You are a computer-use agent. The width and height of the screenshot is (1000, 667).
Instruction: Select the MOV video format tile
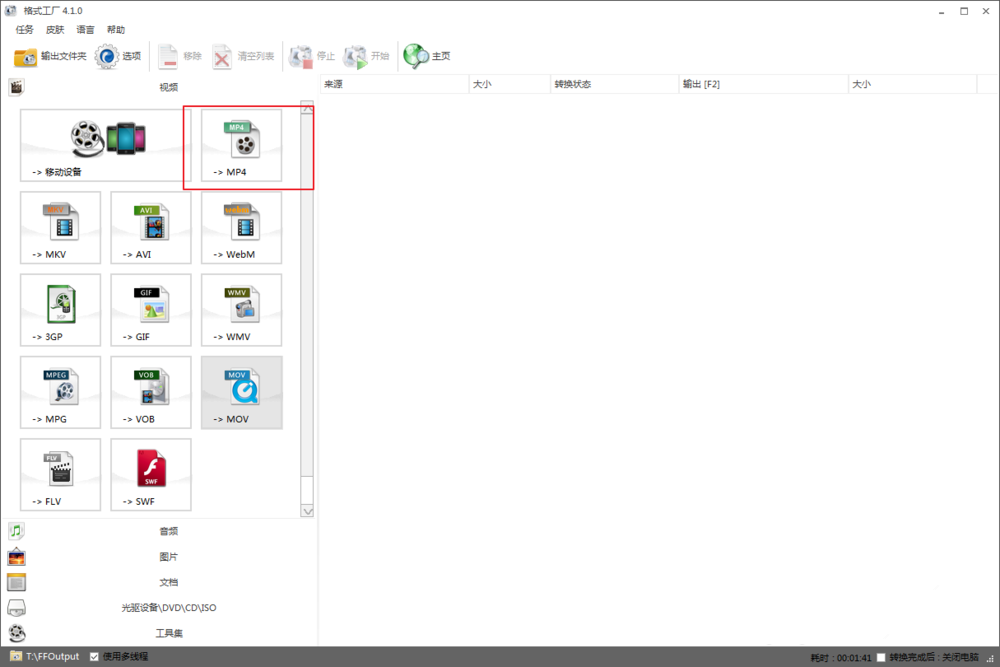tap(241, 392)
